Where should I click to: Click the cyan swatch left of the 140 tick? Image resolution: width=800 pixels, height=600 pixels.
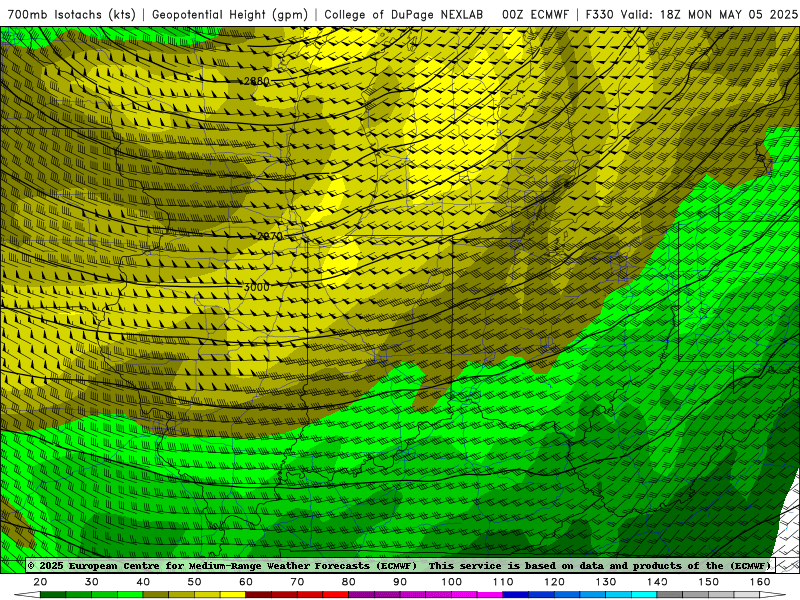click(x=644, y=595)
